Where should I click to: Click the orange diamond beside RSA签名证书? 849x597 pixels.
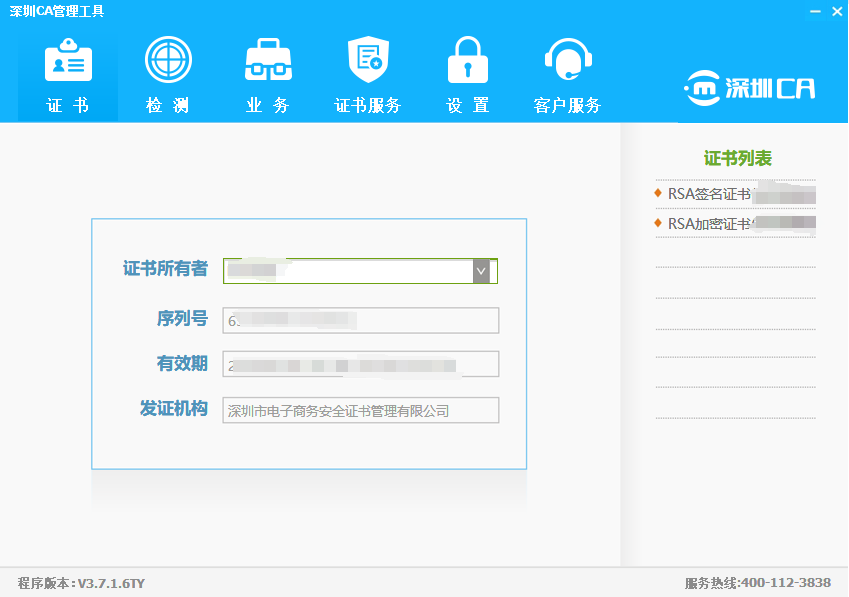pos(658,193)
